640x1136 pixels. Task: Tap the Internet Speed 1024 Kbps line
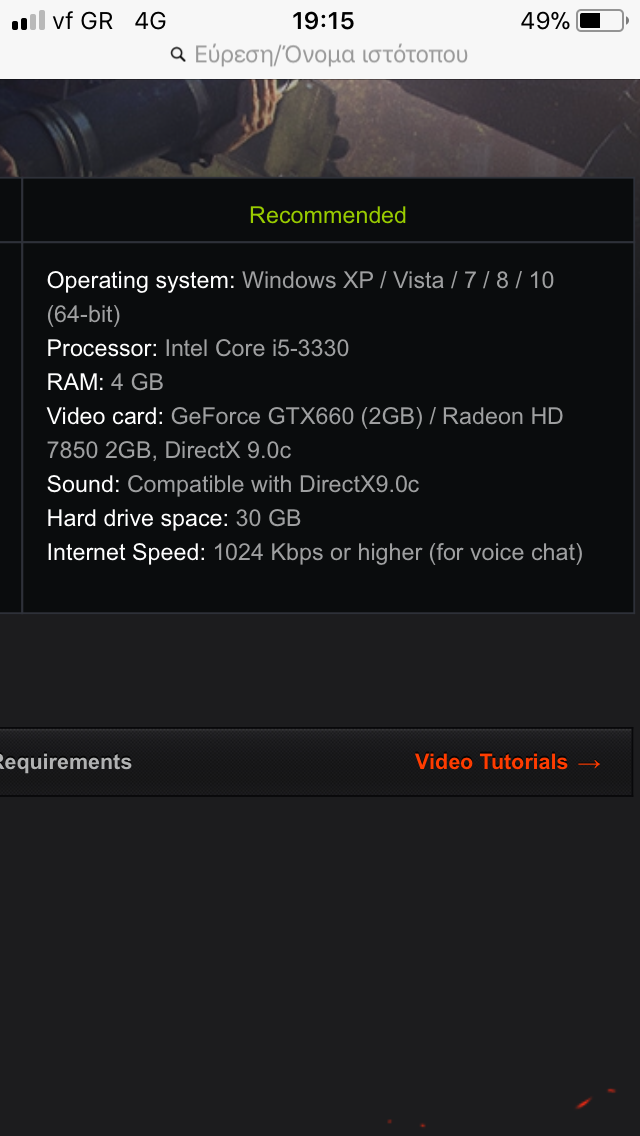click(x=315, y=553)
